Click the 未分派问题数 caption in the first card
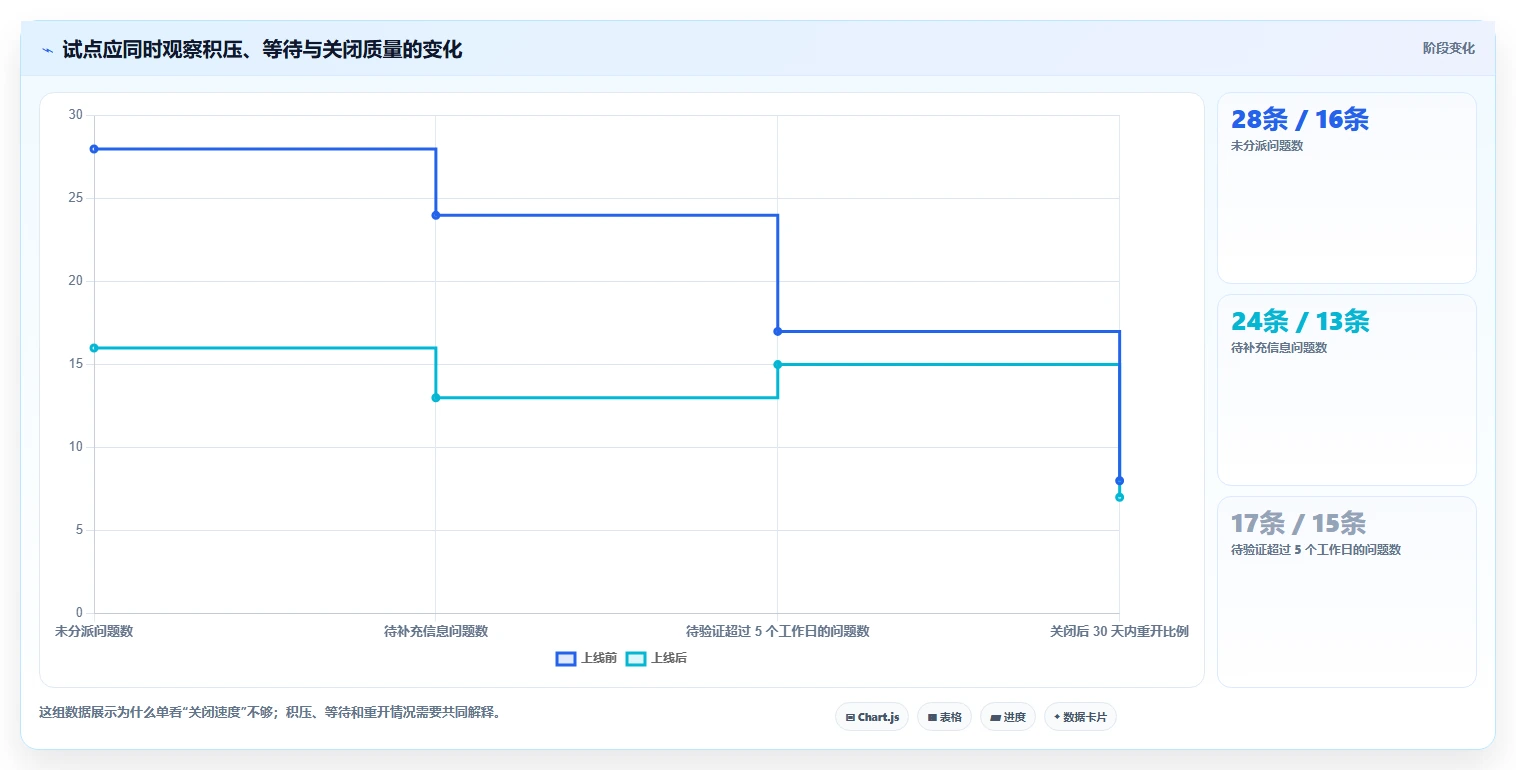Screen dimensions: 1516x770 tap(1267, 146)
